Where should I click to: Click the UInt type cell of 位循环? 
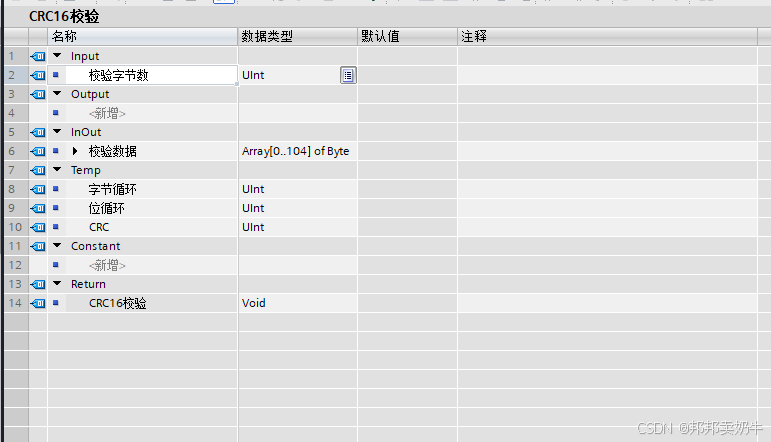click(x=297, y=208)
